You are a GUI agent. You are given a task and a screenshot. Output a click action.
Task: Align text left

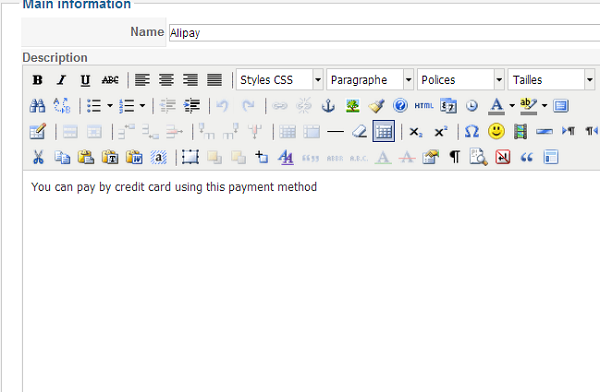click(142, 80)
